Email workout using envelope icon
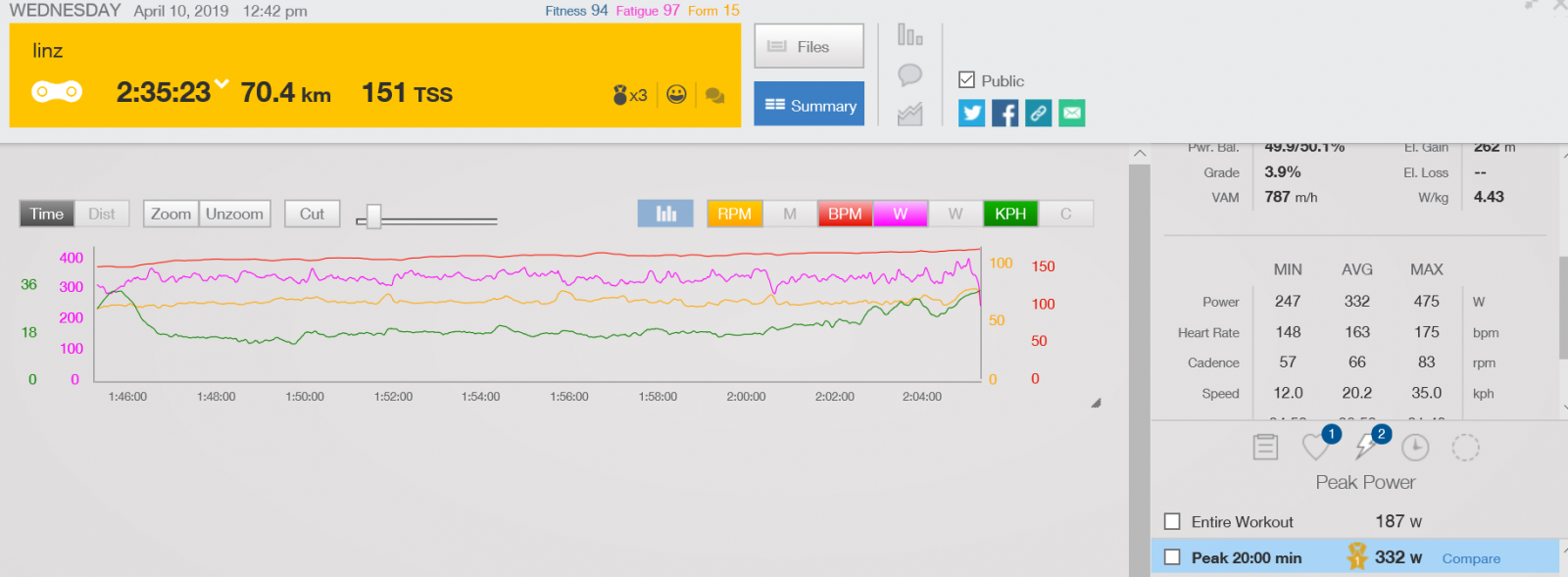This screenshot has width=1568, height=577. [x=1072, y=114]
